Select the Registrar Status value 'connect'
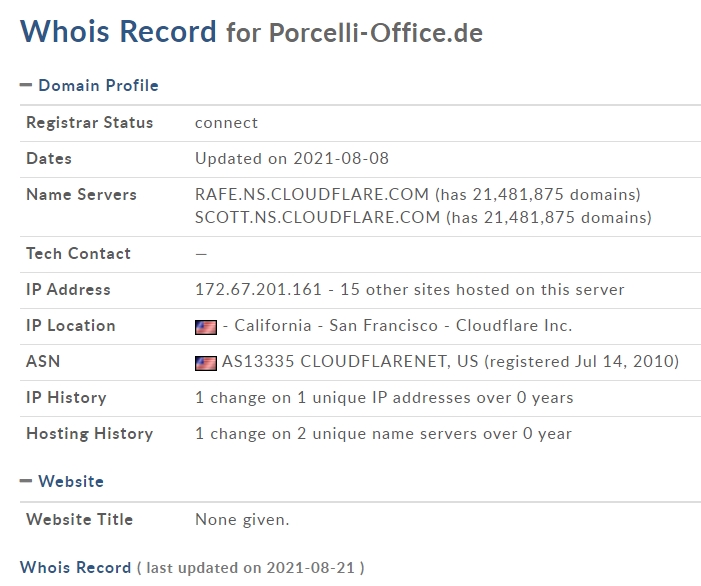Image resolution: width=701 pixels, height=586 pixels. [226, 123]
